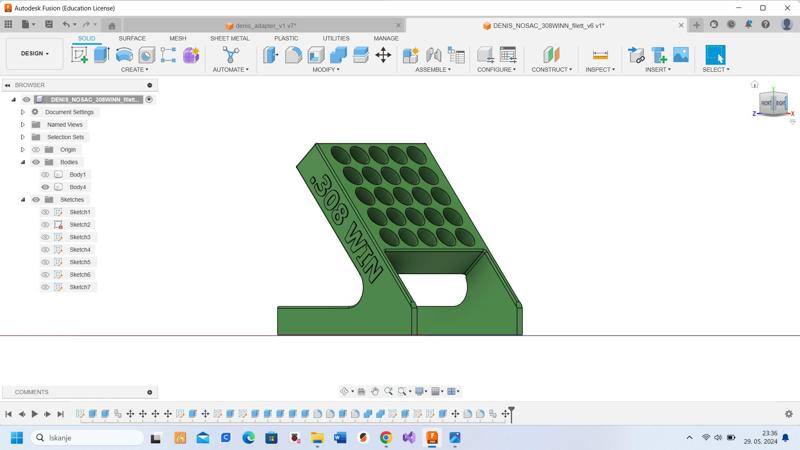
Task: Open the ASSEMBLE dropdown menu
Action: pyautogui.click(x=433, y=69)
